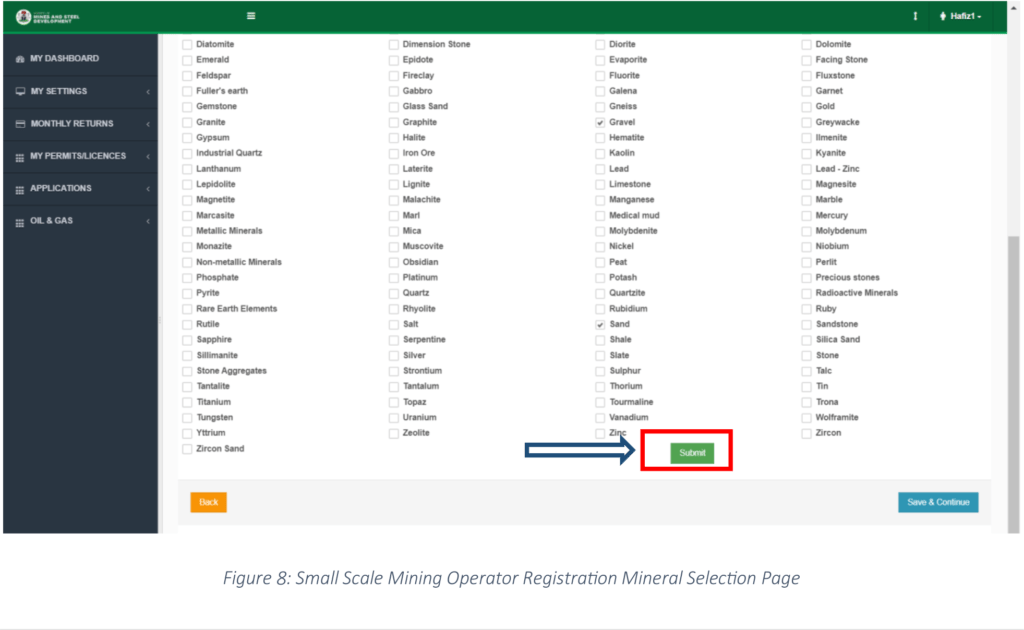The width and height of the screenshot is (1024, 630).
Task: Click the My Settings monitor icon
Action: (21, 92)
